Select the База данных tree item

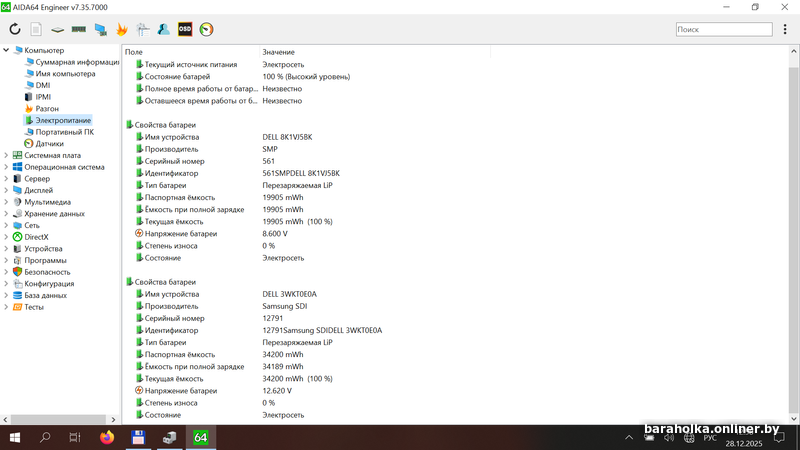click(45, 295)
